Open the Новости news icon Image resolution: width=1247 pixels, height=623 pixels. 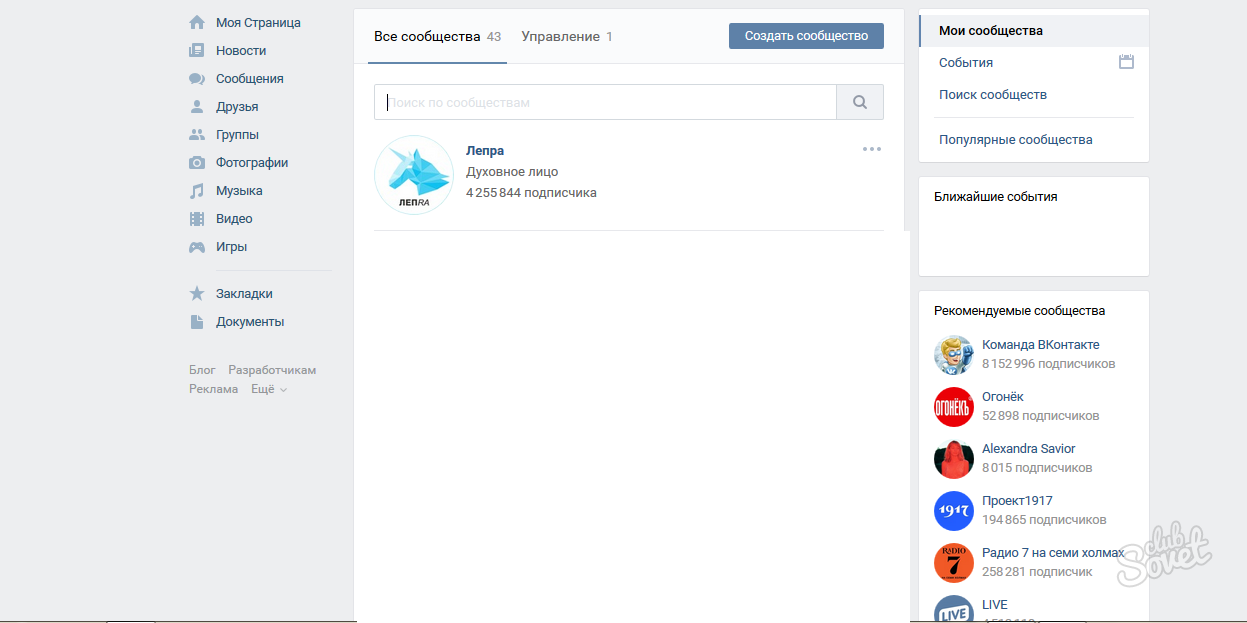197,50
